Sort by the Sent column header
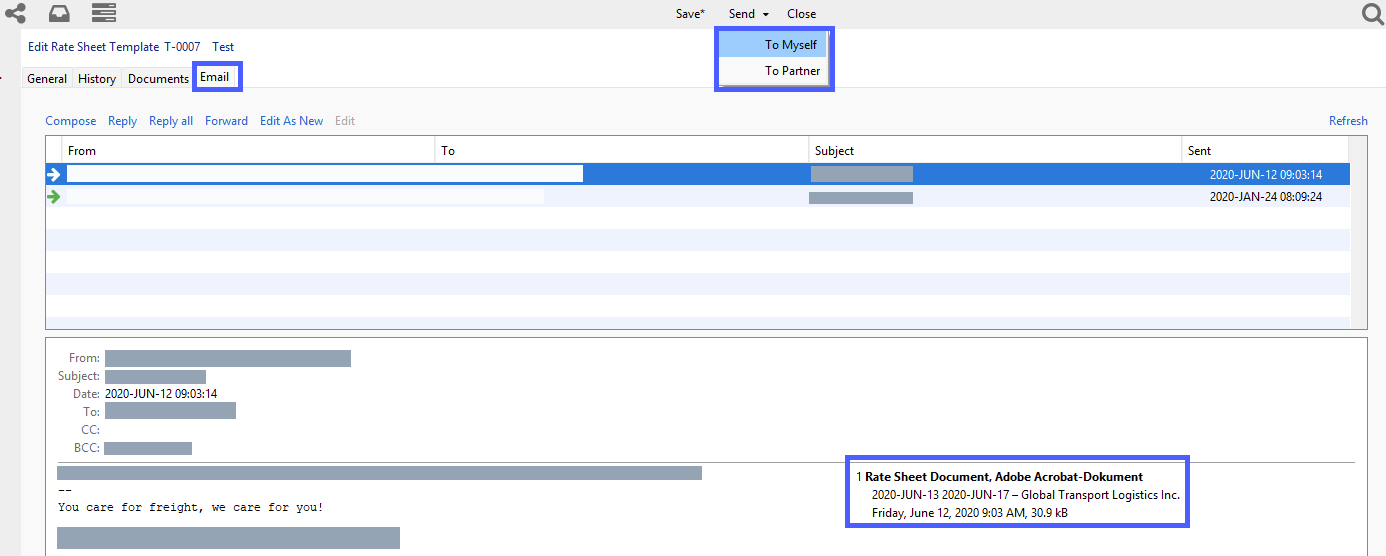The width and height of the screenshot is (1386, 556). tap(1266, 151)
